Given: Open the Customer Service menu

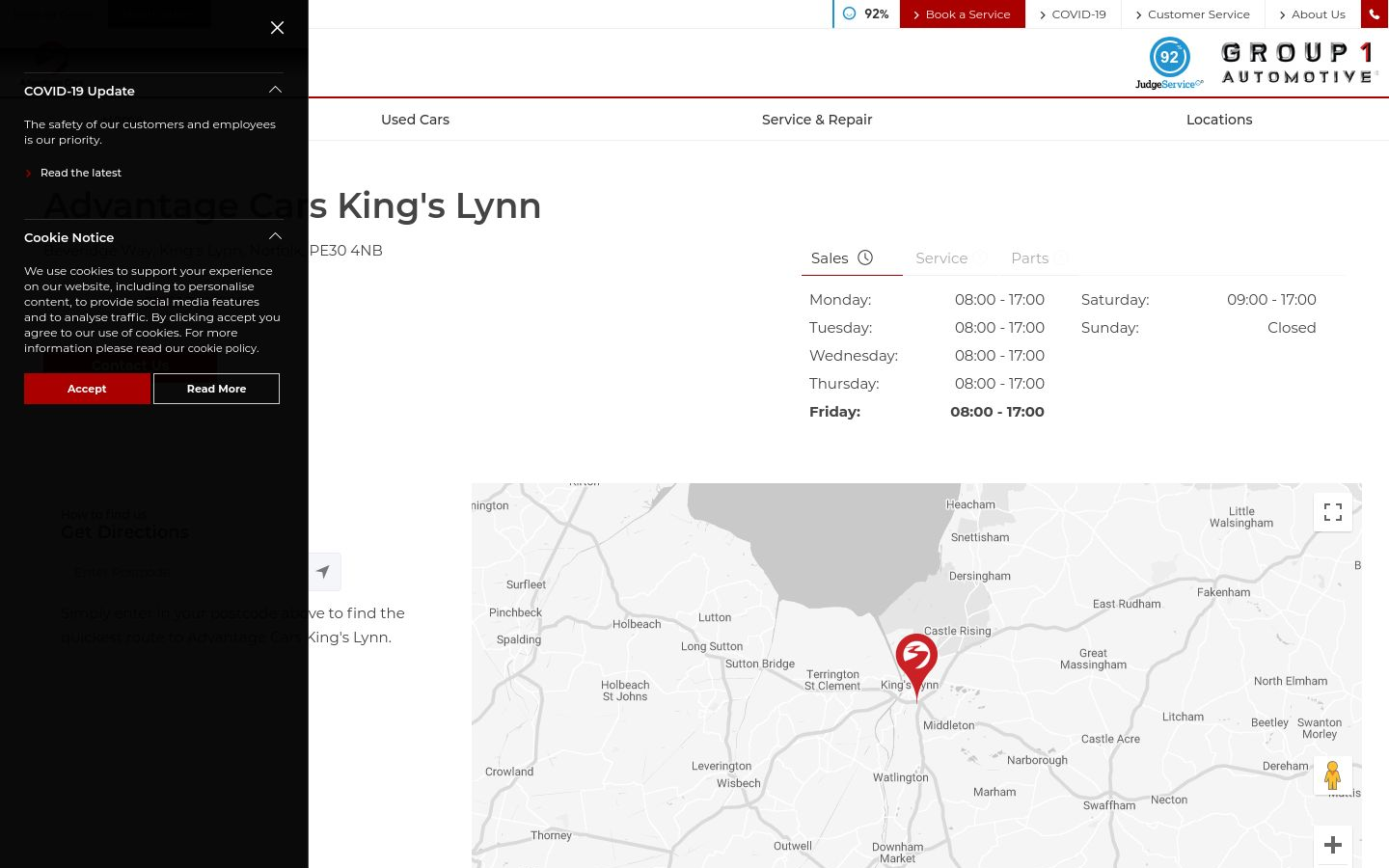Looking at the screenshot, I should coord(1192,14).
